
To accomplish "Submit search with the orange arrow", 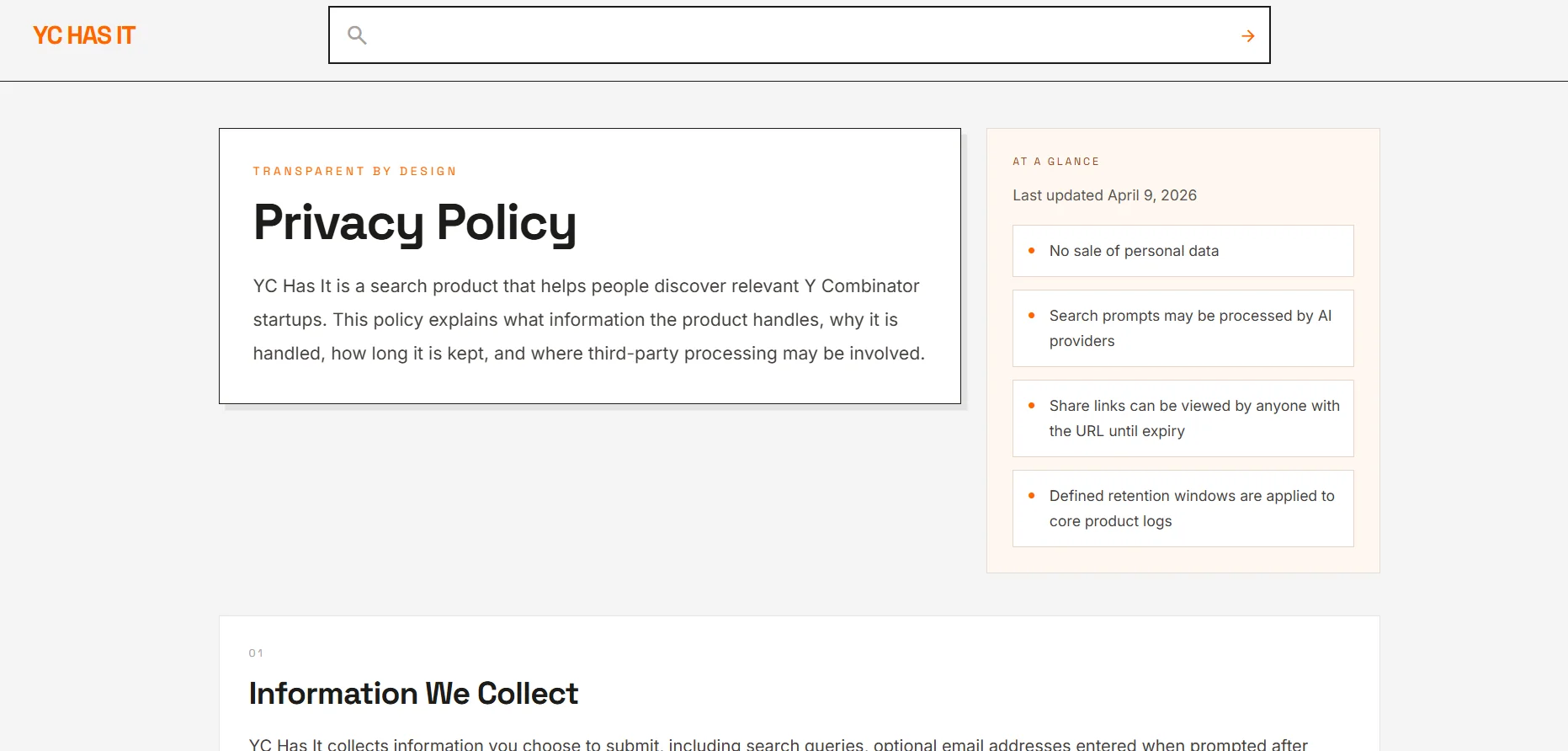I will click(1247, 35).
